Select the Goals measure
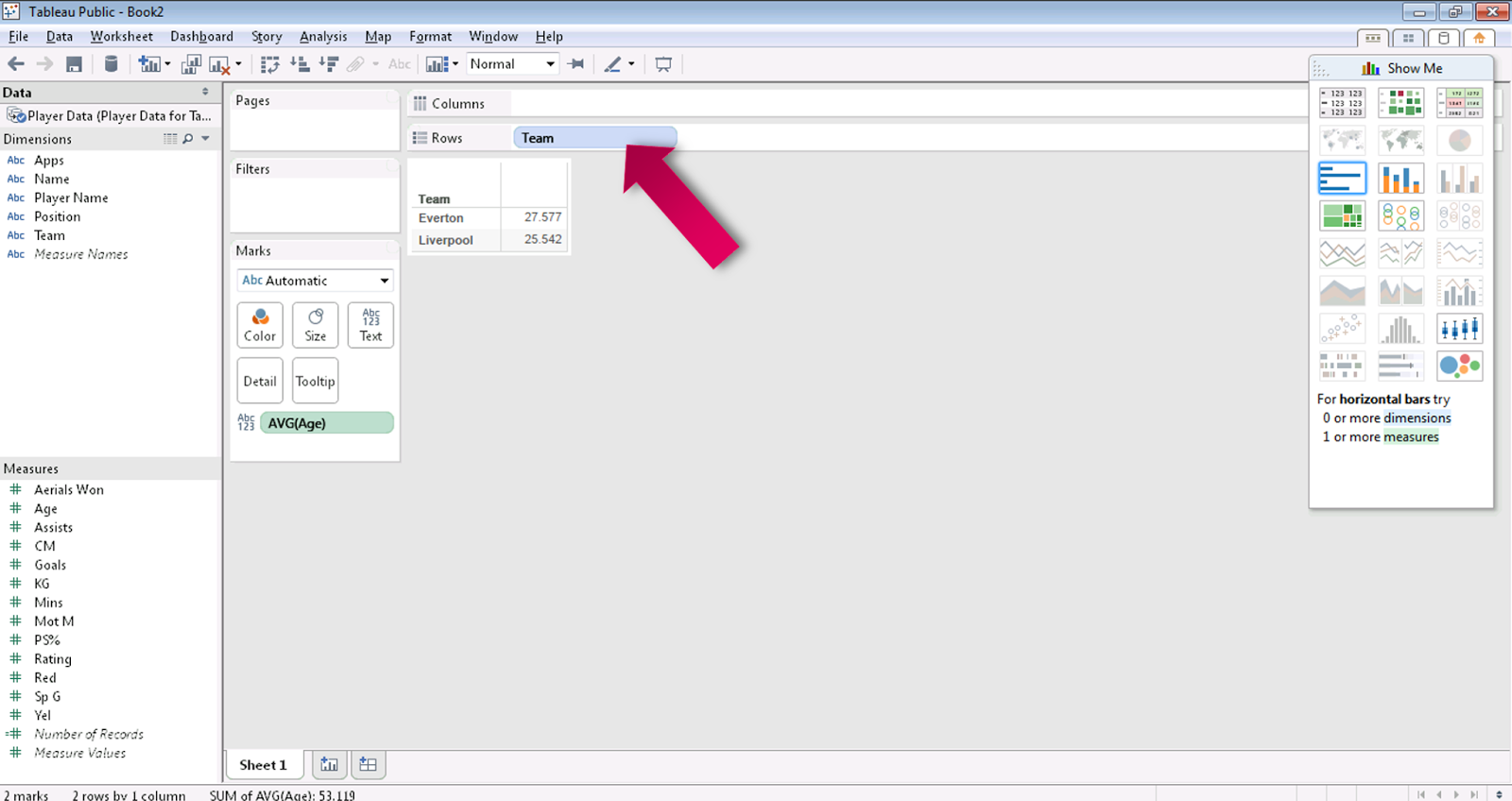Viewport: 1512px width, 801px height. (x=50, y=565)
